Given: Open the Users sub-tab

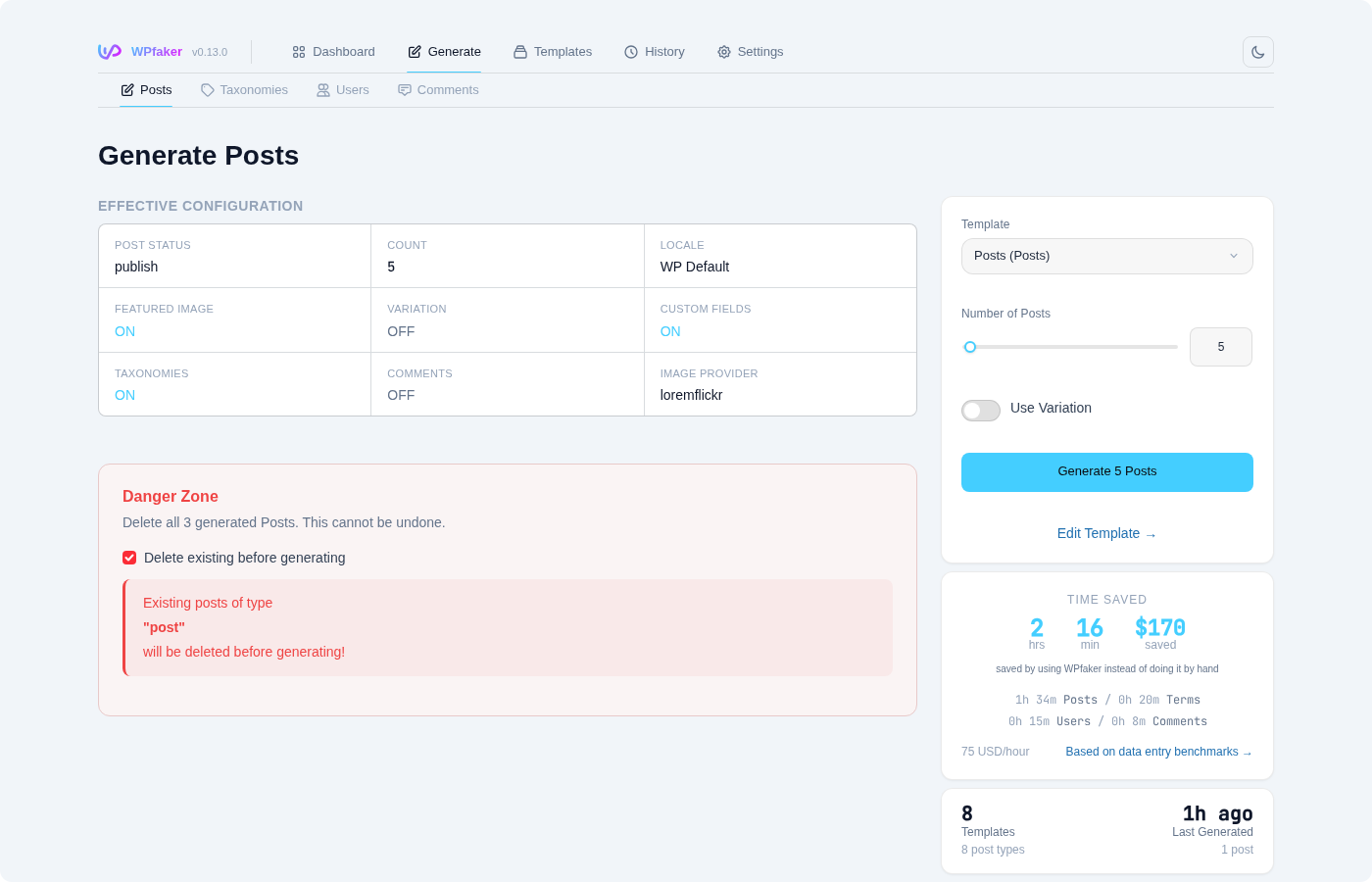Looking at the screenshot, I should tap(342, 89).
